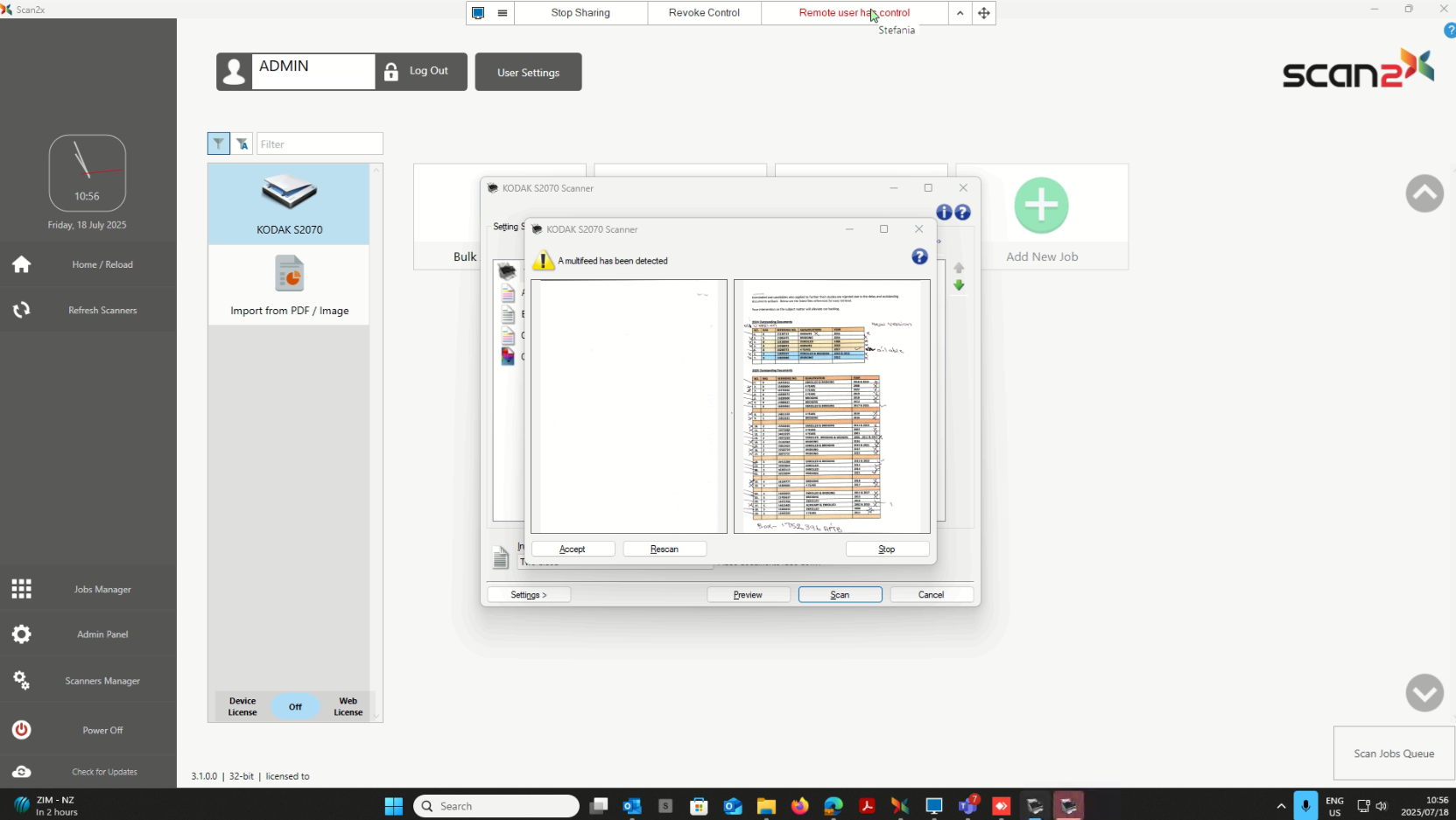The height and width of the screenshot is (820, 1456).
Task: Click Stop in multifeed dialog
Action: 887,549
